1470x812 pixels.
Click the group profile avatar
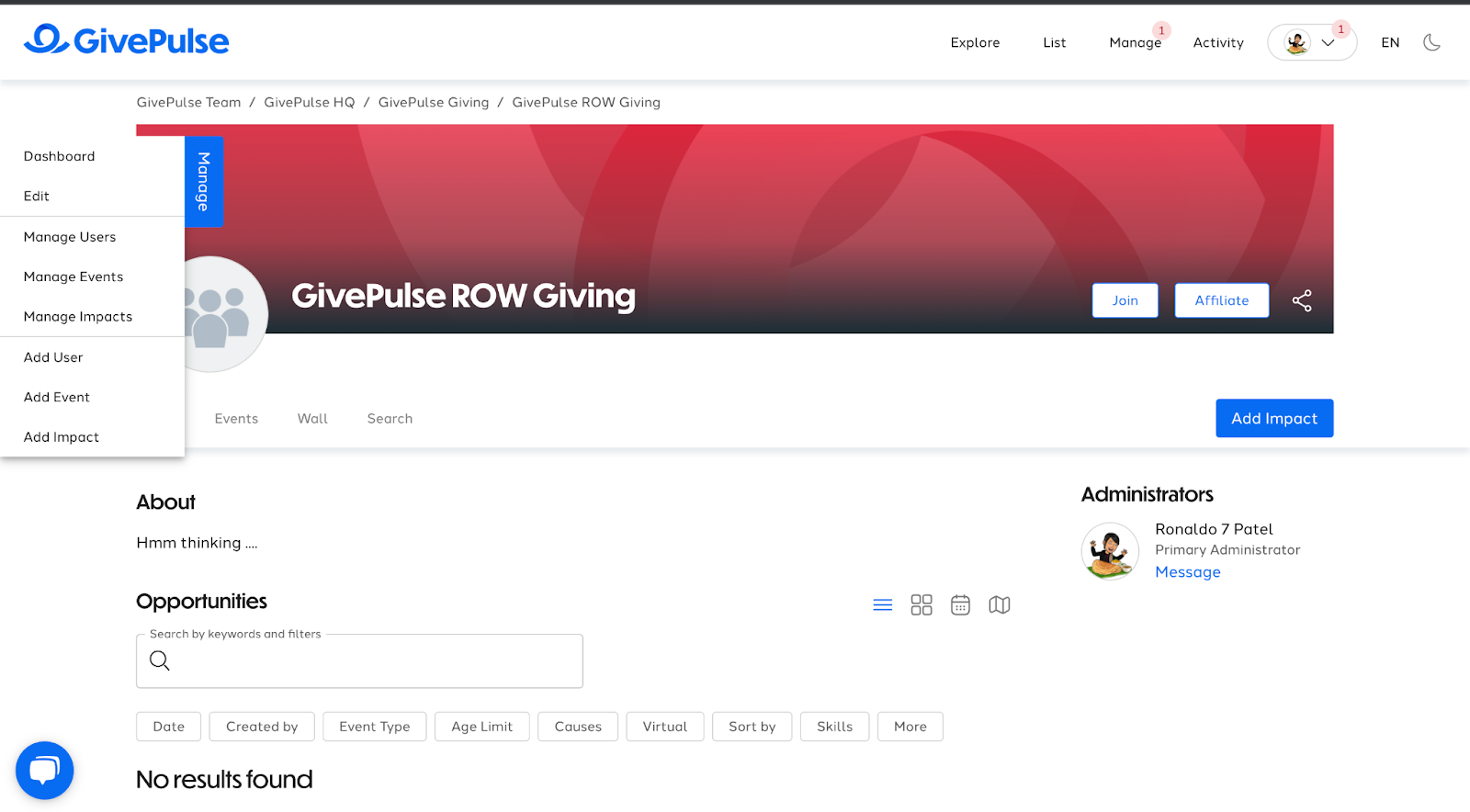tap(220, 314)
